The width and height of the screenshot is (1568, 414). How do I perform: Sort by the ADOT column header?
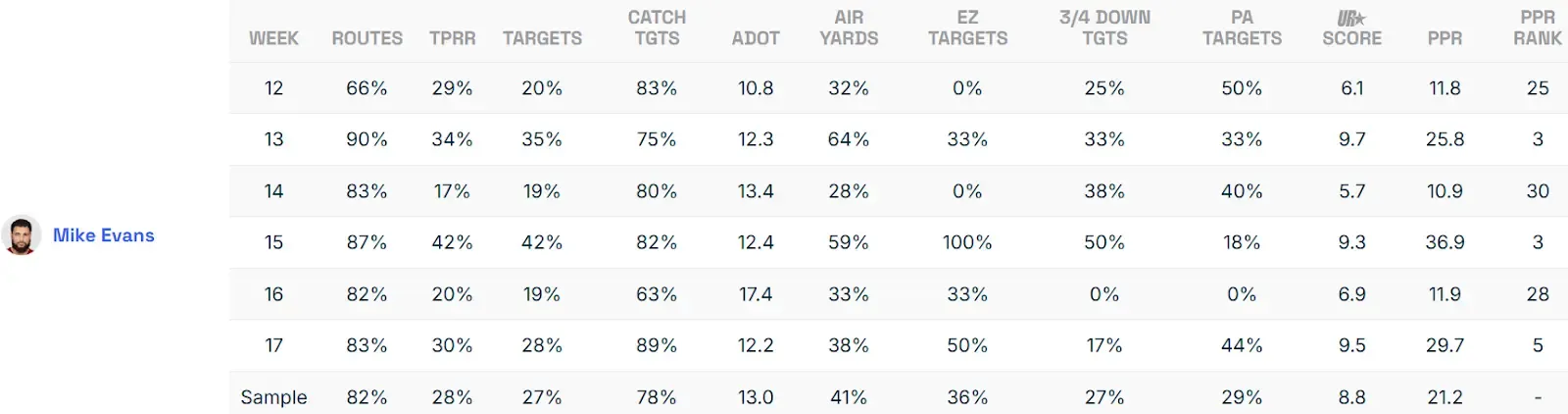click(x=756, y=38)
